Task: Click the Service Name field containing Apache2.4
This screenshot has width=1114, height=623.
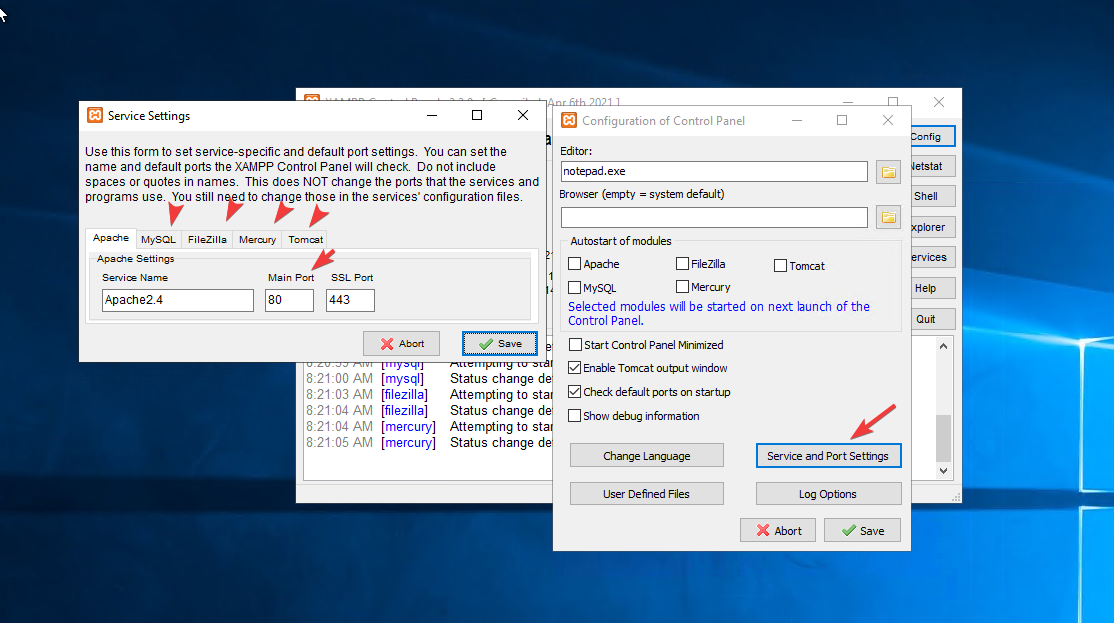Action: click(178, 300)
